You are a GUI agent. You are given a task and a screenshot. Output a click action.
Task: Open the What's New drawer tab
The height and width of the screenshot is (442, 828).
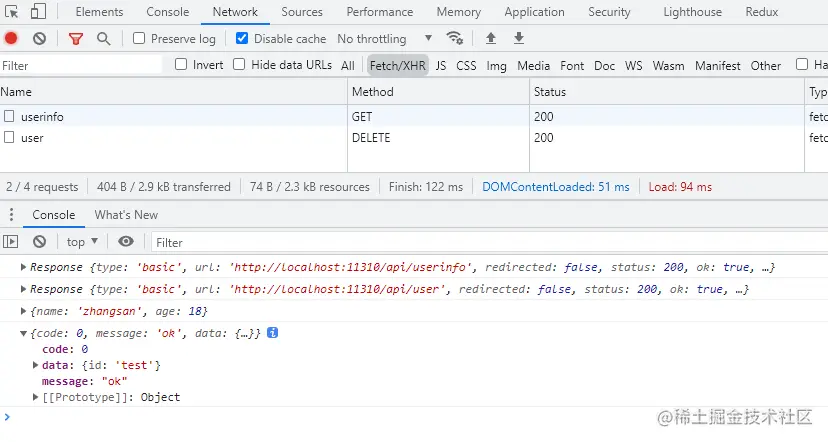(126, 215)
